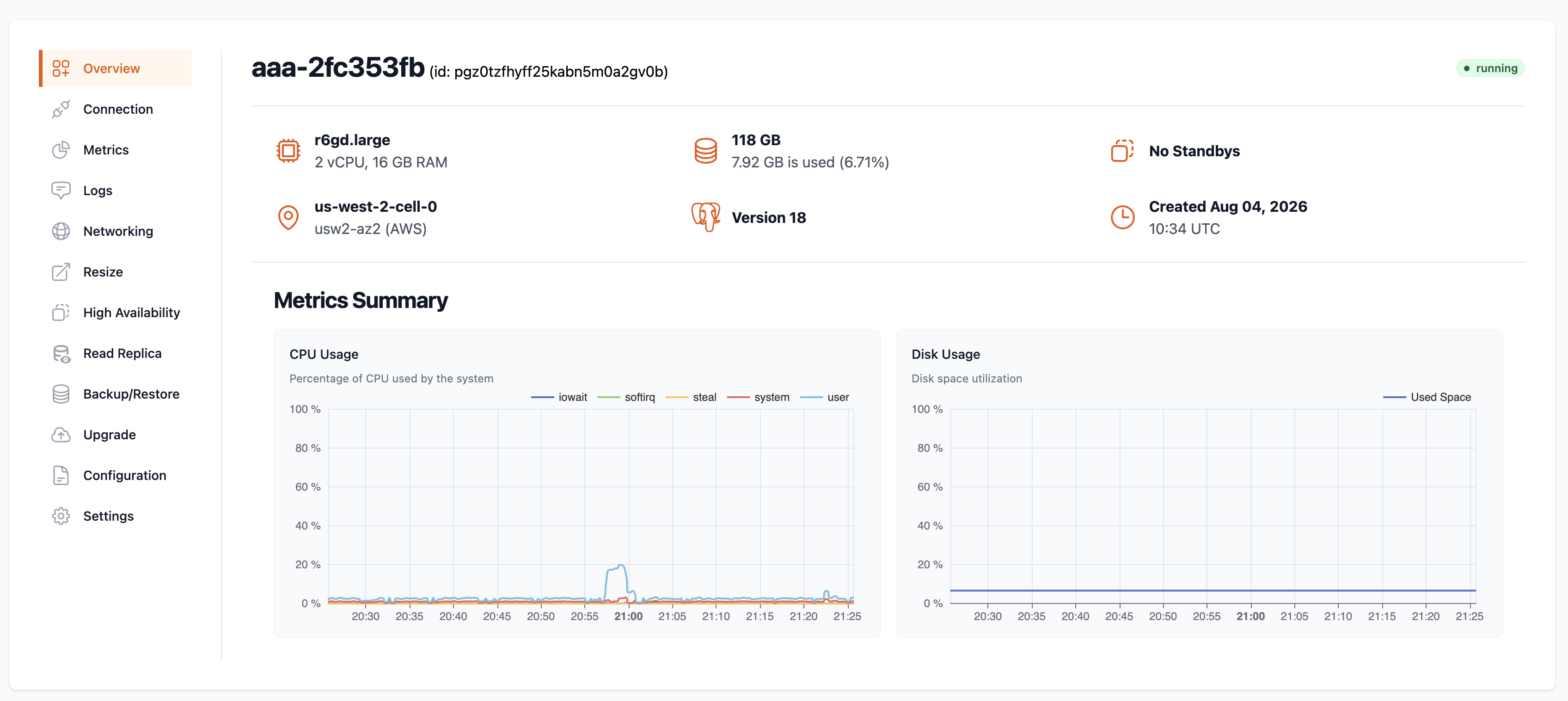Toggle the softirq series in CPU legend
1568x701 pixels.
pos(626,397)
